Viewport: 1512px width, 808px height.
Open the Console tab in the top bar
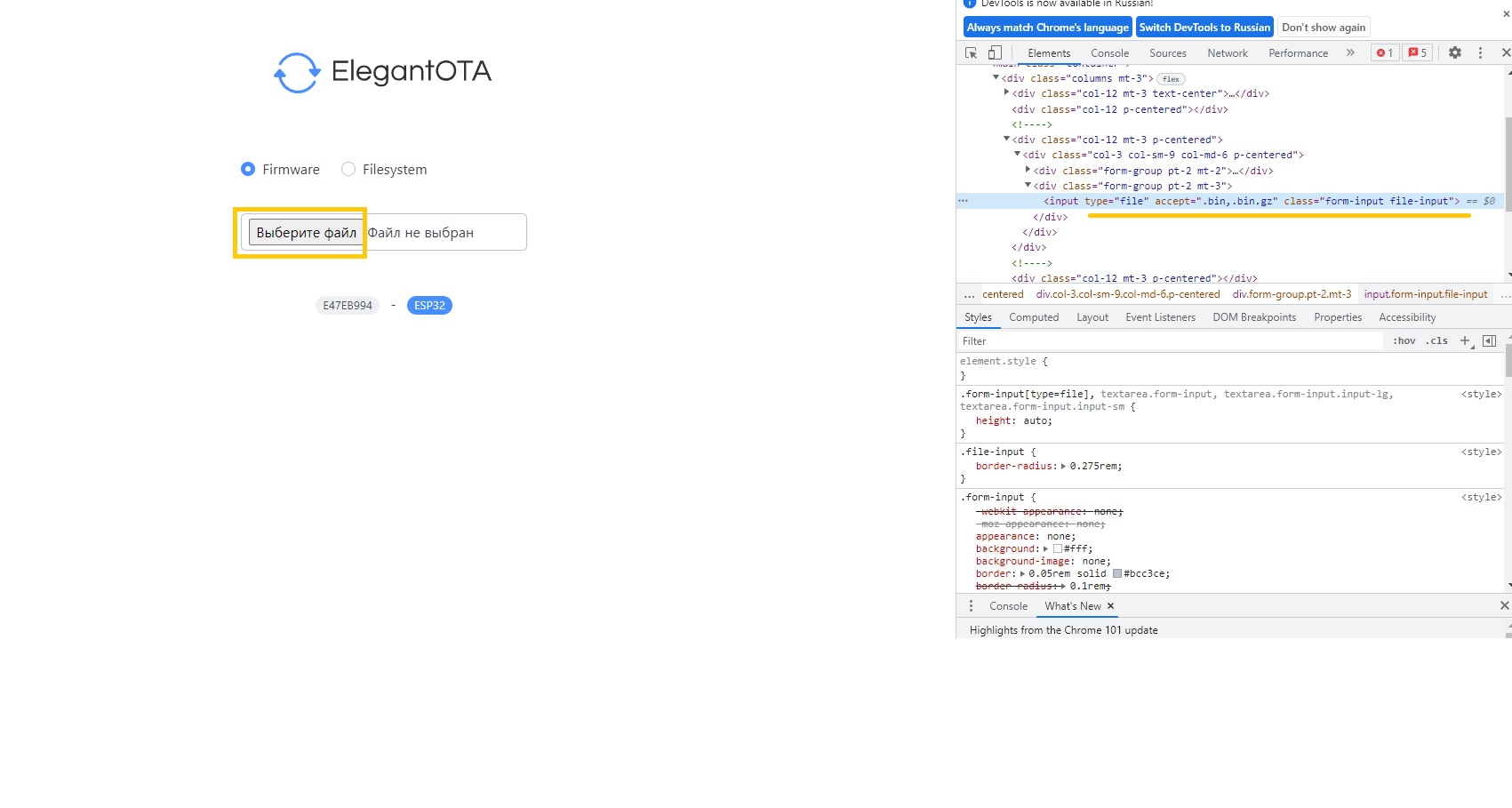(1110, 53)
